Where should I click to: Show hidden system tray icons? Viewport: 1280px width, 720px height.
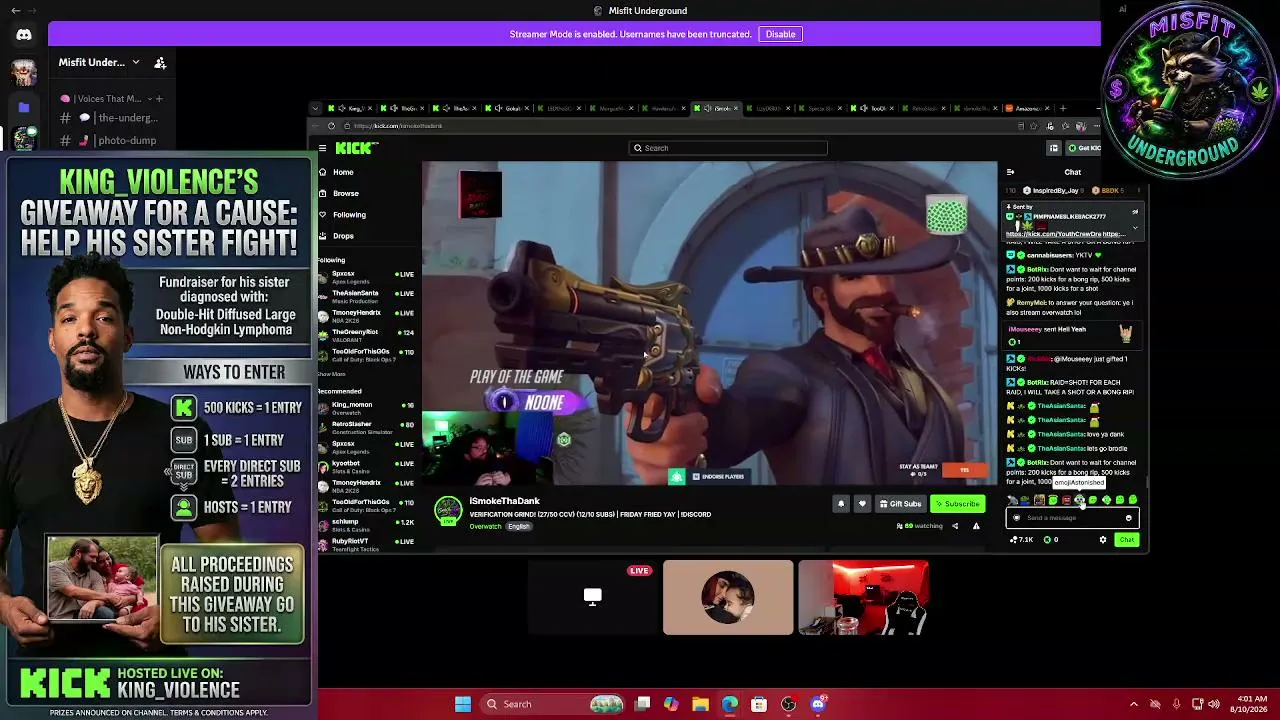point(1134,704)
